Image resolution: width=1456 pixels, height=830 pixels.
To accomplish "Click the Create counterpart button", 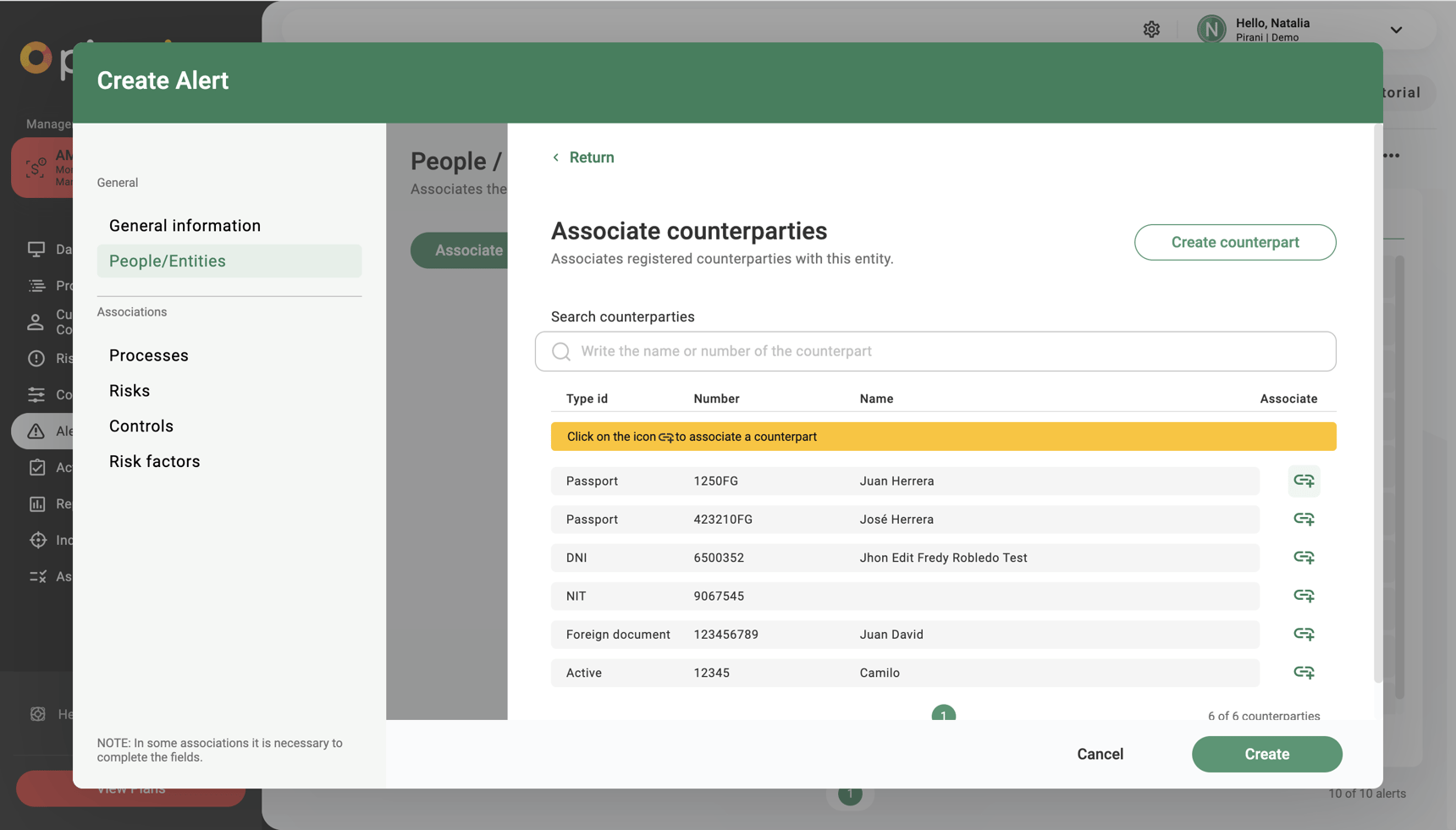I will point(1235,242).
